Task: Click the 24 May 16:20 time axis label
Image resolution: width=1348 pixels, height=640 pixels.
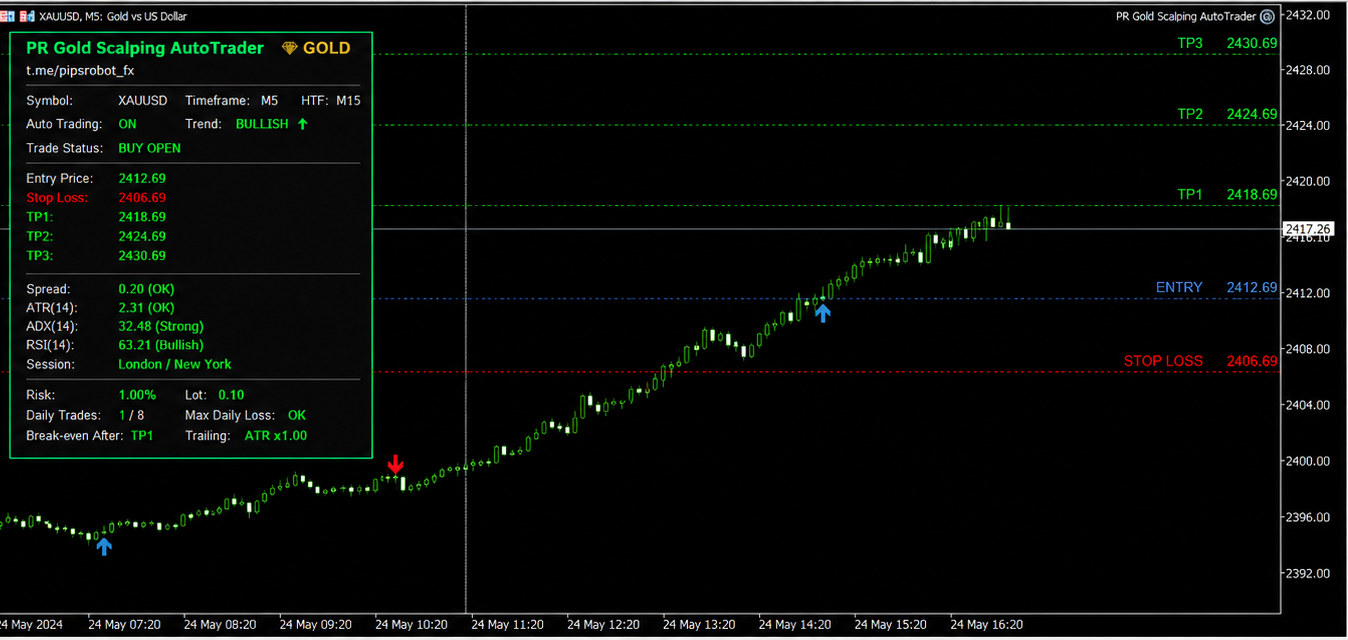Action: tap(986, 624)
